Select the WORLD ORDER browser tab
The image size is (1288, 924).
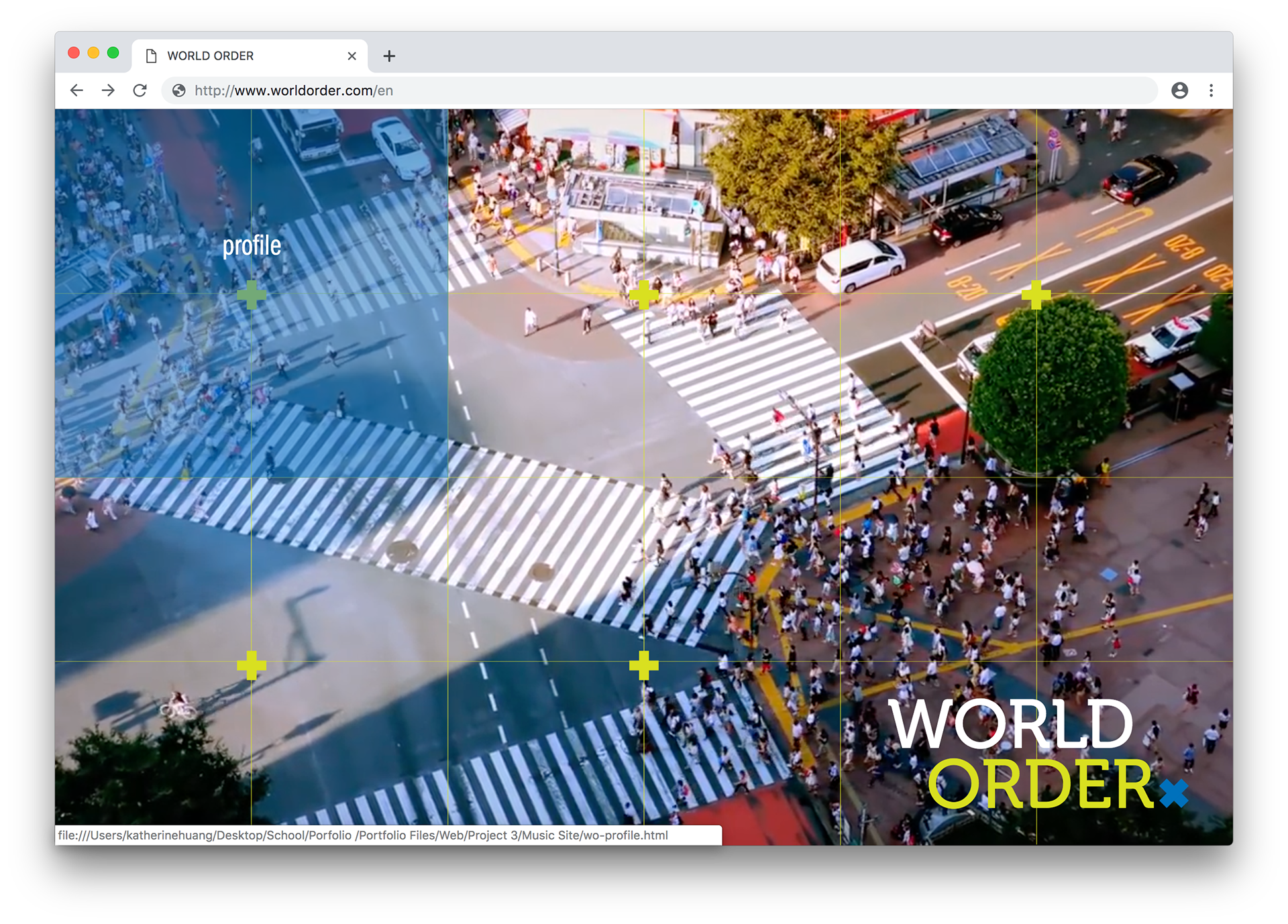click(x=250, y=56)
